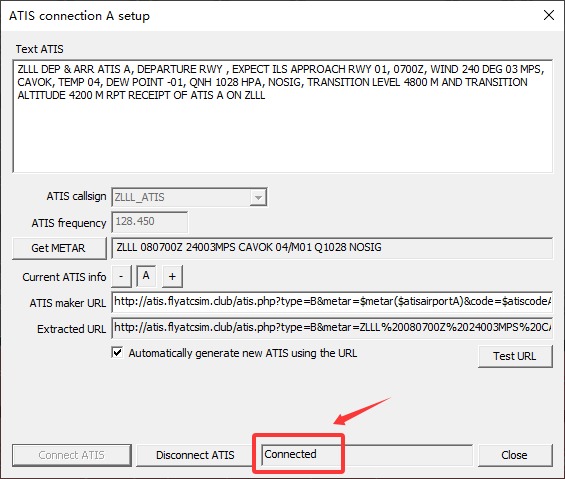Click the ATIS connection A setup title bar
The width and height of the screenshot is (565, 479).
(x=270, y=15)
